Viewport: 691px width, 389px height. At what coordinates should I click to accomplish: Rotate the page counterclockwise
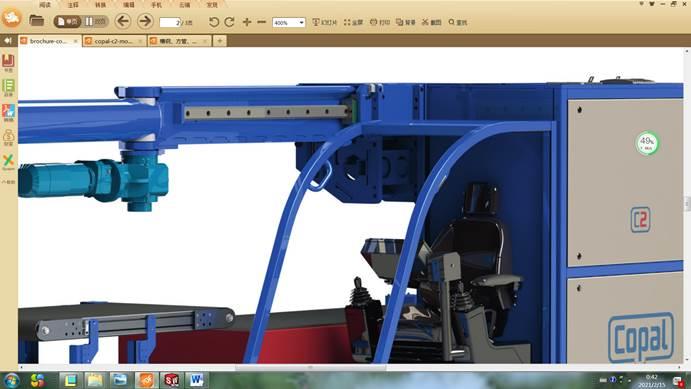tap(214, 22)
